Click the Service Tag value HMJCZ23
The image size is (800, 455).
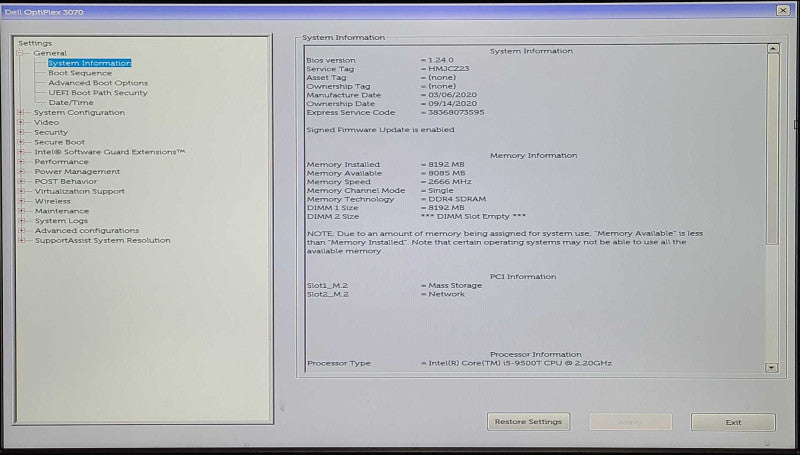pos(449,69)
